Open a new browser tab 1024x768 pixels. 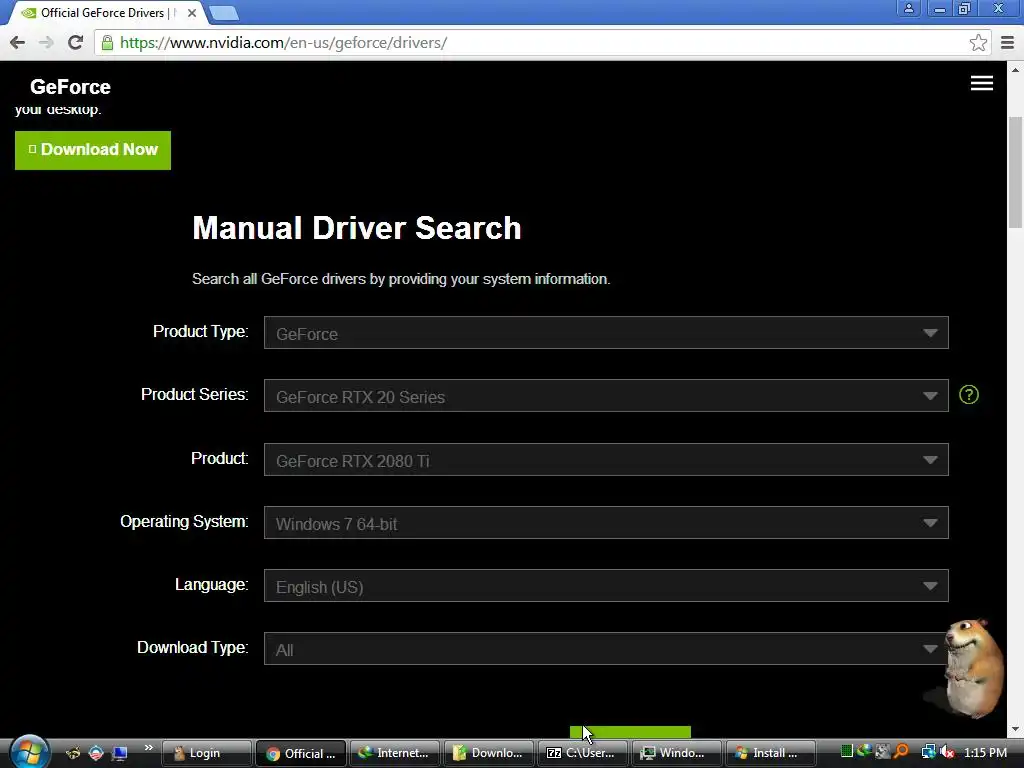point(224,13)
